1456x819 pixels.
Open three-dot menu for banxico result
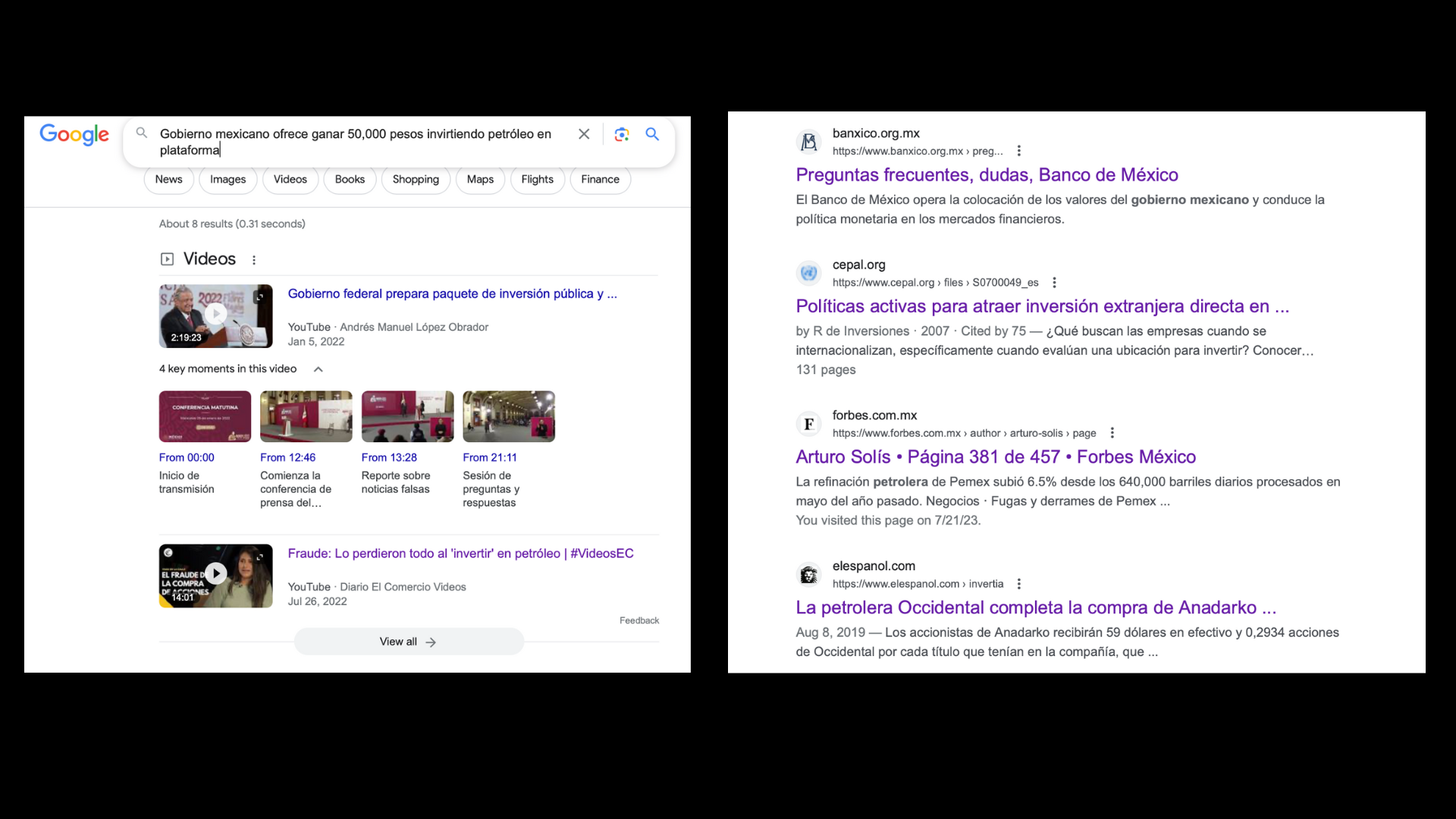click(x=1019, y=151)
